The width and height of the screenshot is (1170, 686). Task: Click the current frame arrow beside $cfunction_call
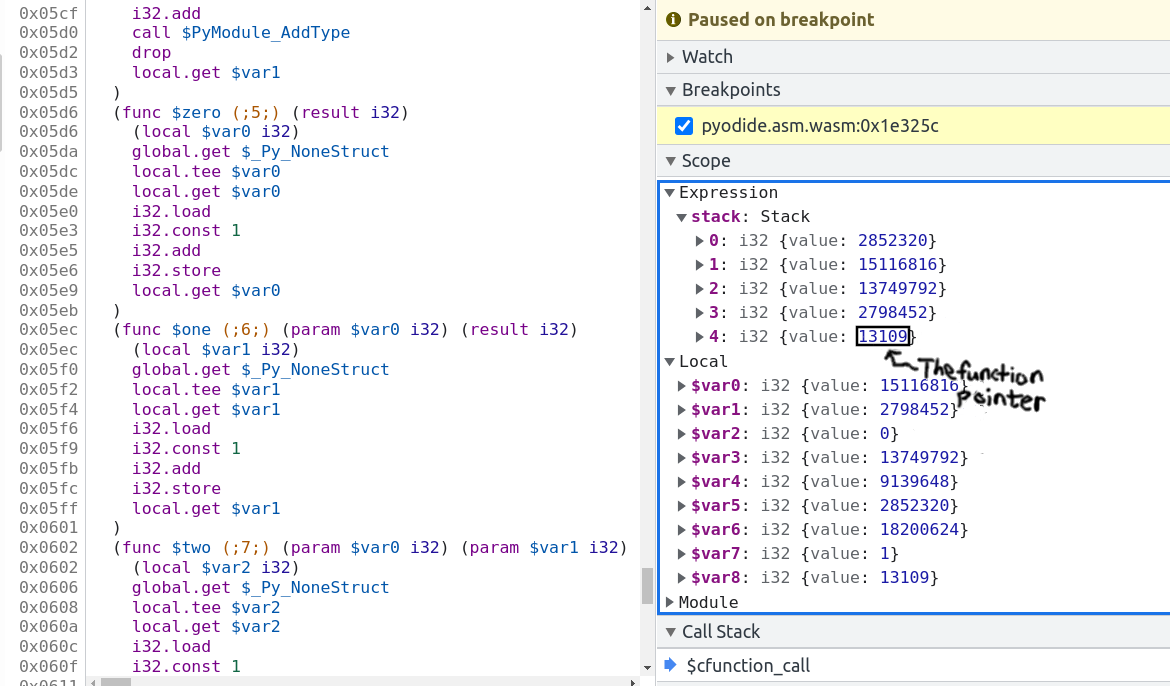coord(670,664)
